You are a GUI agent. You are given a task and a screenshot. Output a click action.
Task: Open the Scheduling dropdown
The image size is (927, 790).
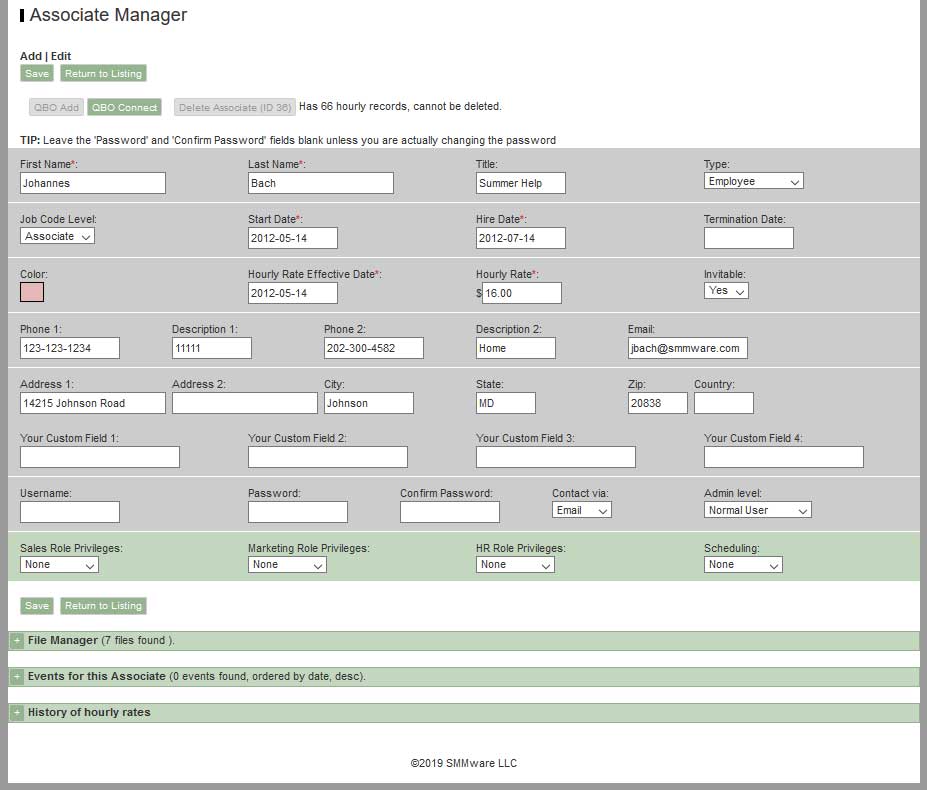pyautogui.click(x=743, y=565)
